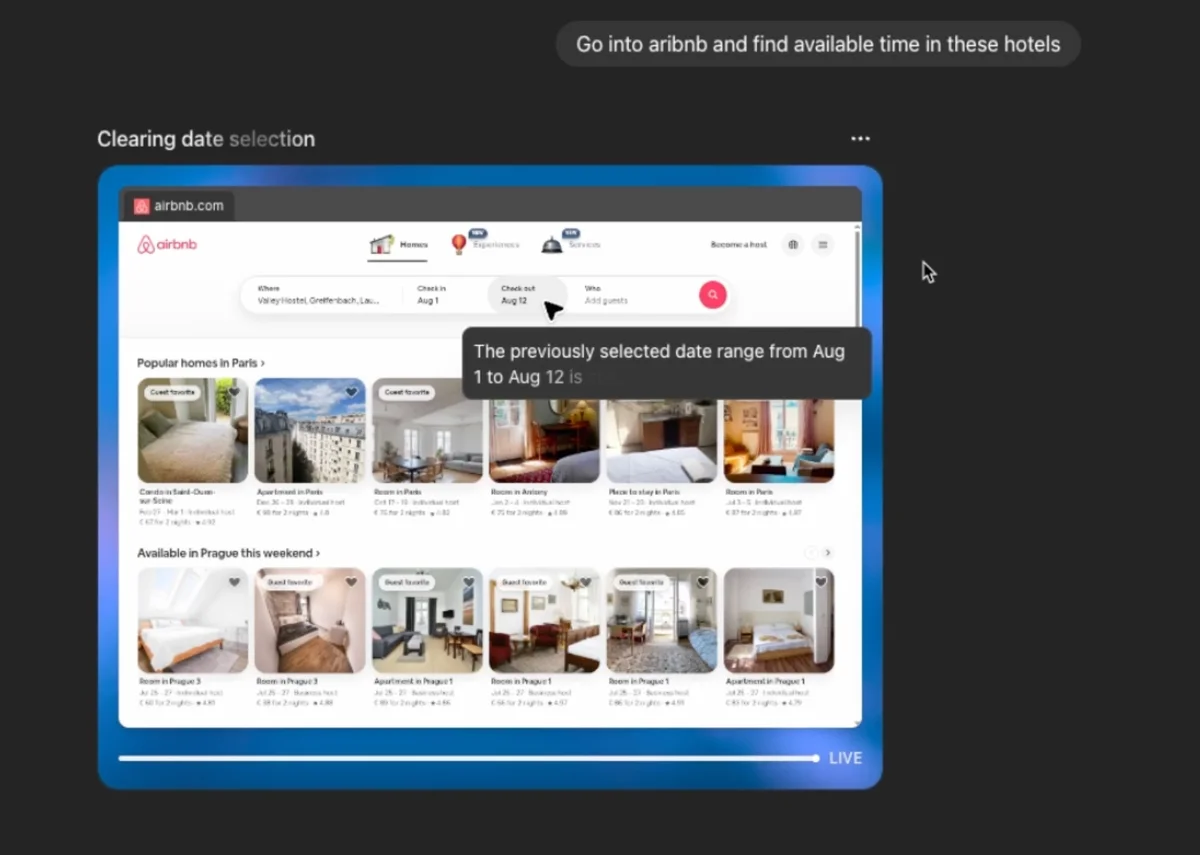
Task: Switch to the Services tab
Action: pos(571,245)
